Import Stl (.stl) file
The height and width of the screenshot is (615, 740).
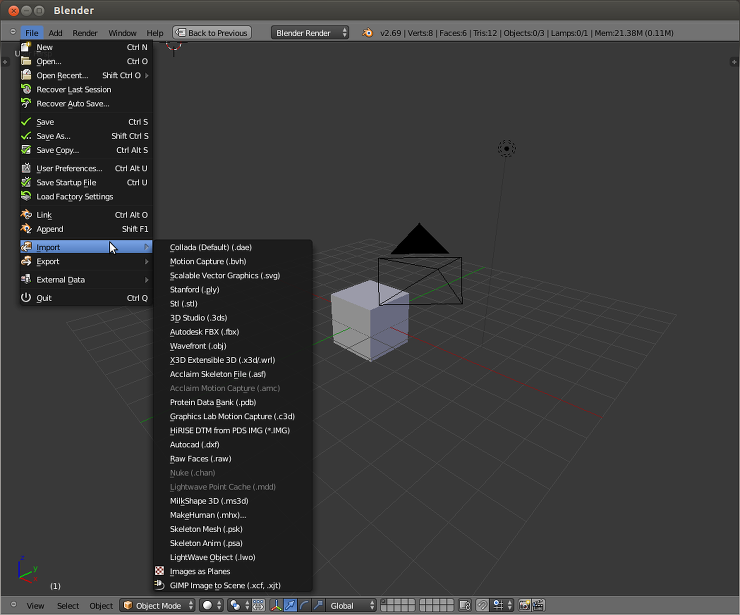pos(233,303)
